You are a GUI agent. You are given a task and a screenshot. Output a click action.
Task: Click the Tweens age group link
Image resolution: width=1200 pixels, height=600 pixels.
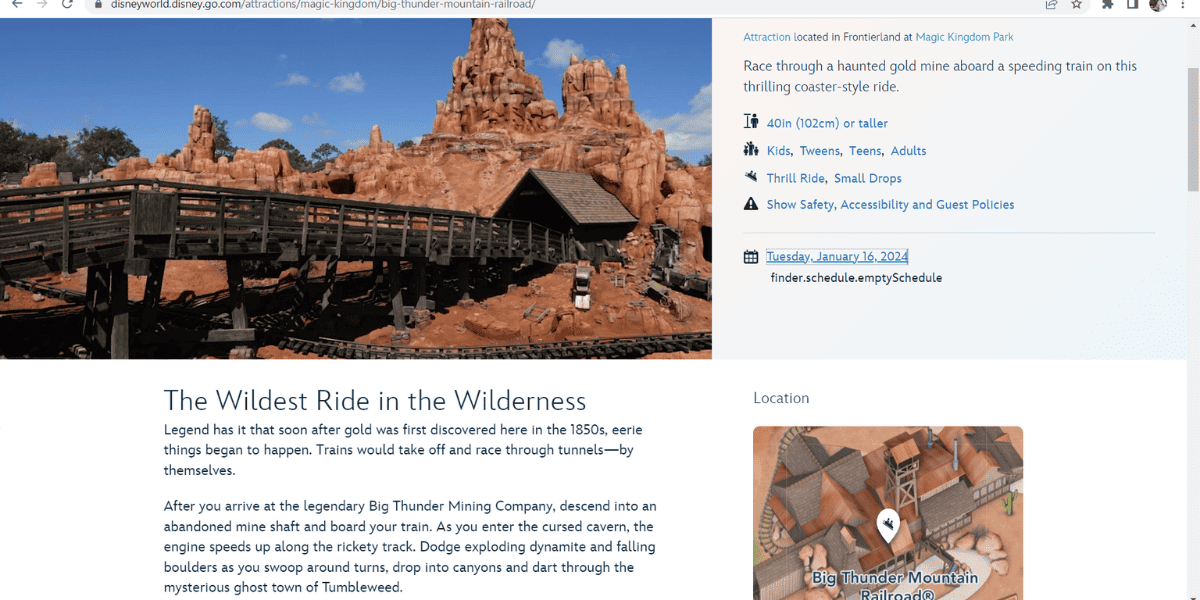[819, 151]
